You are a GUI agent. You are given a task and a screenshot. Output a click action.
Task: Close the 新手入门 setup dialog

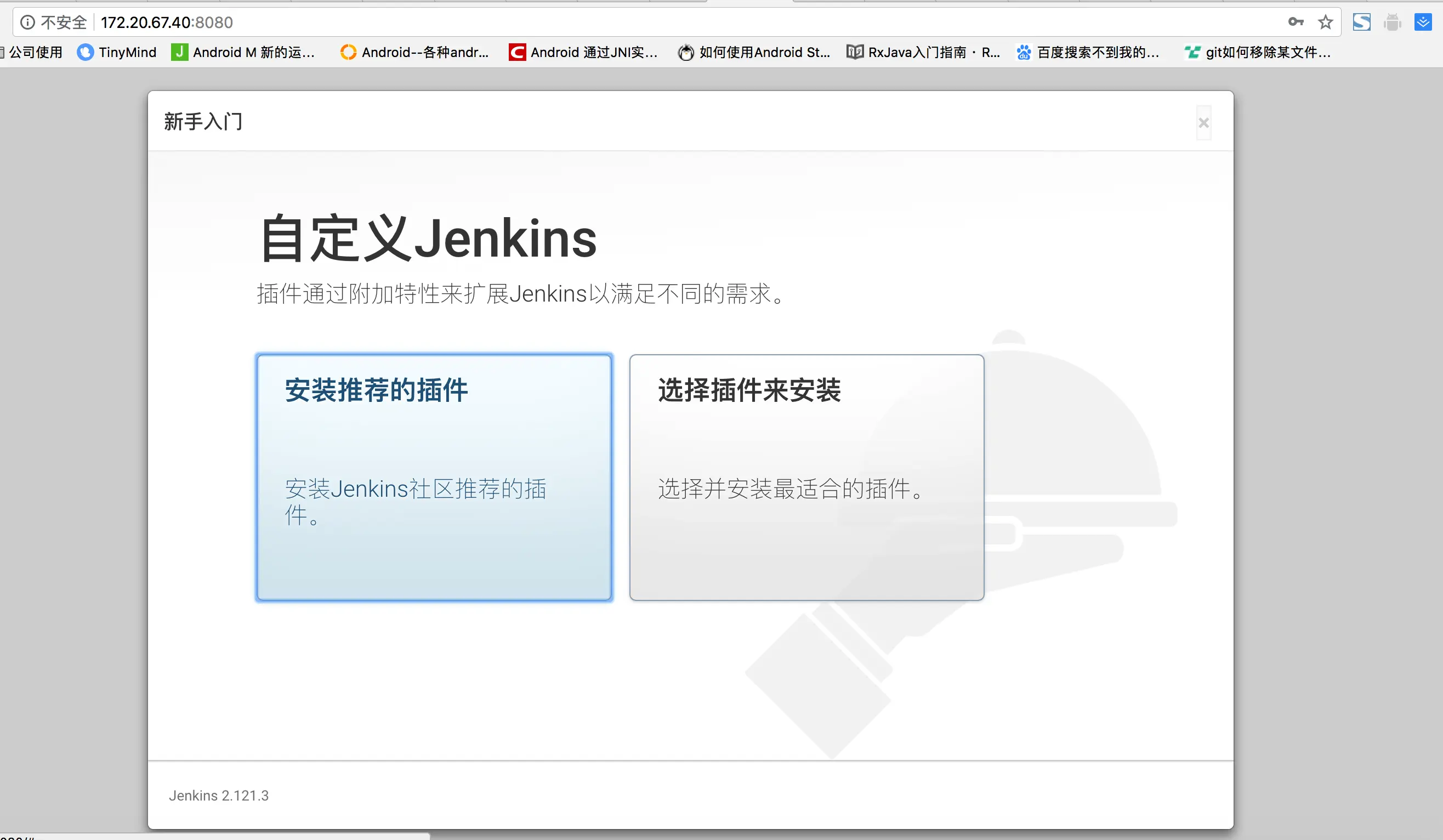click(1203, 122)
